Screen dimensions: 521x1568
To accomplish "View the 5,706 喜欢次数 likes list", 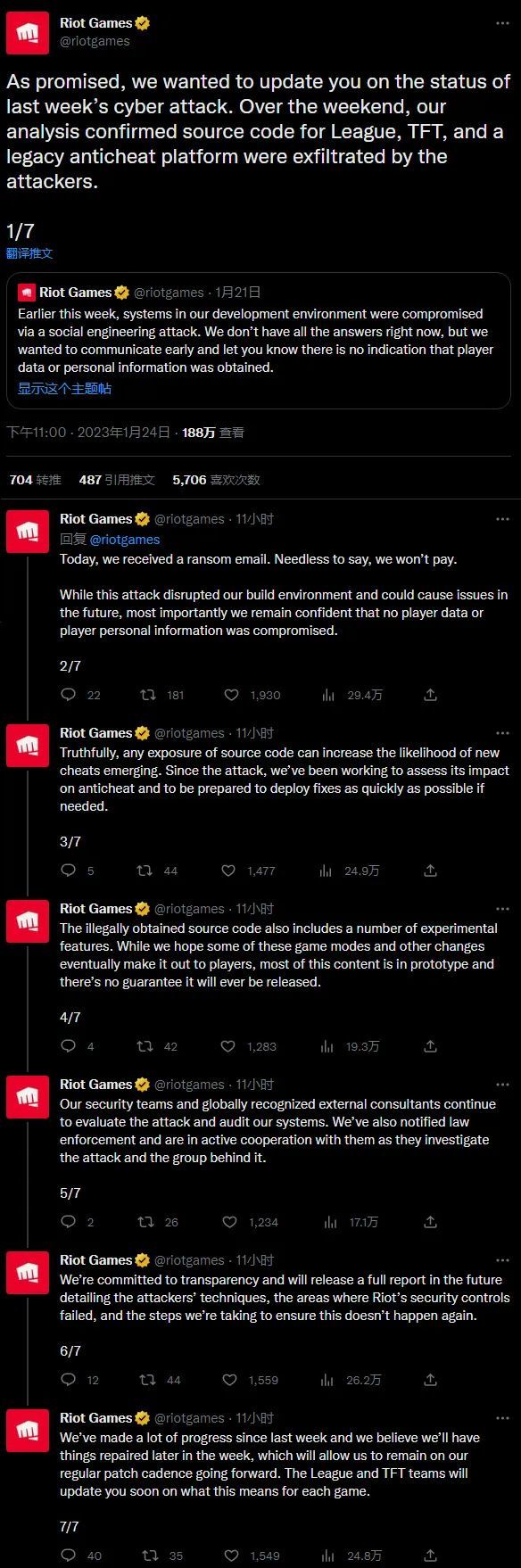I will tap(216, 480).
